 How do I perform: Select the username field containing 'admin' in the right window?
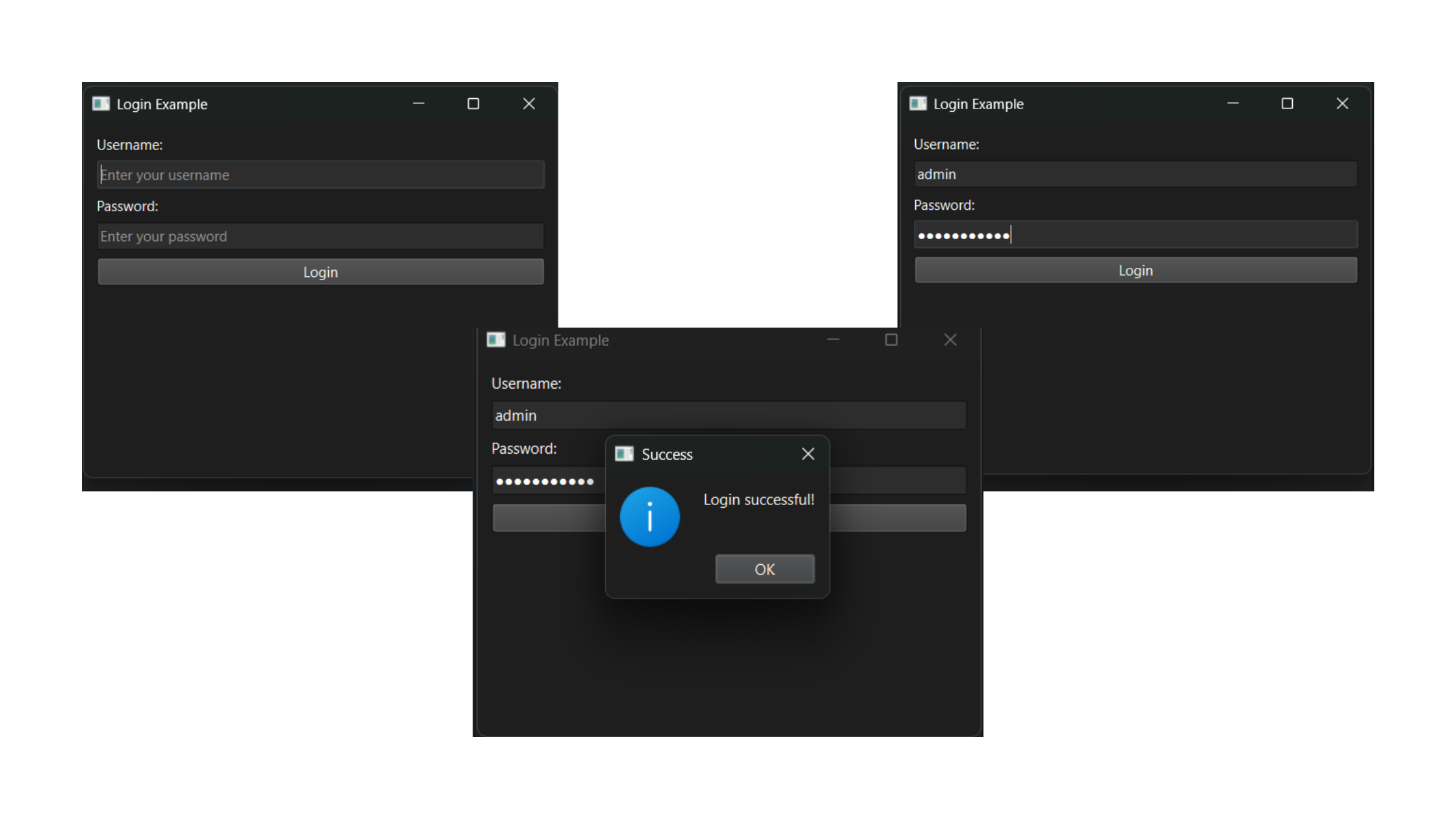pyautogui.click(x=1136, y=174)
